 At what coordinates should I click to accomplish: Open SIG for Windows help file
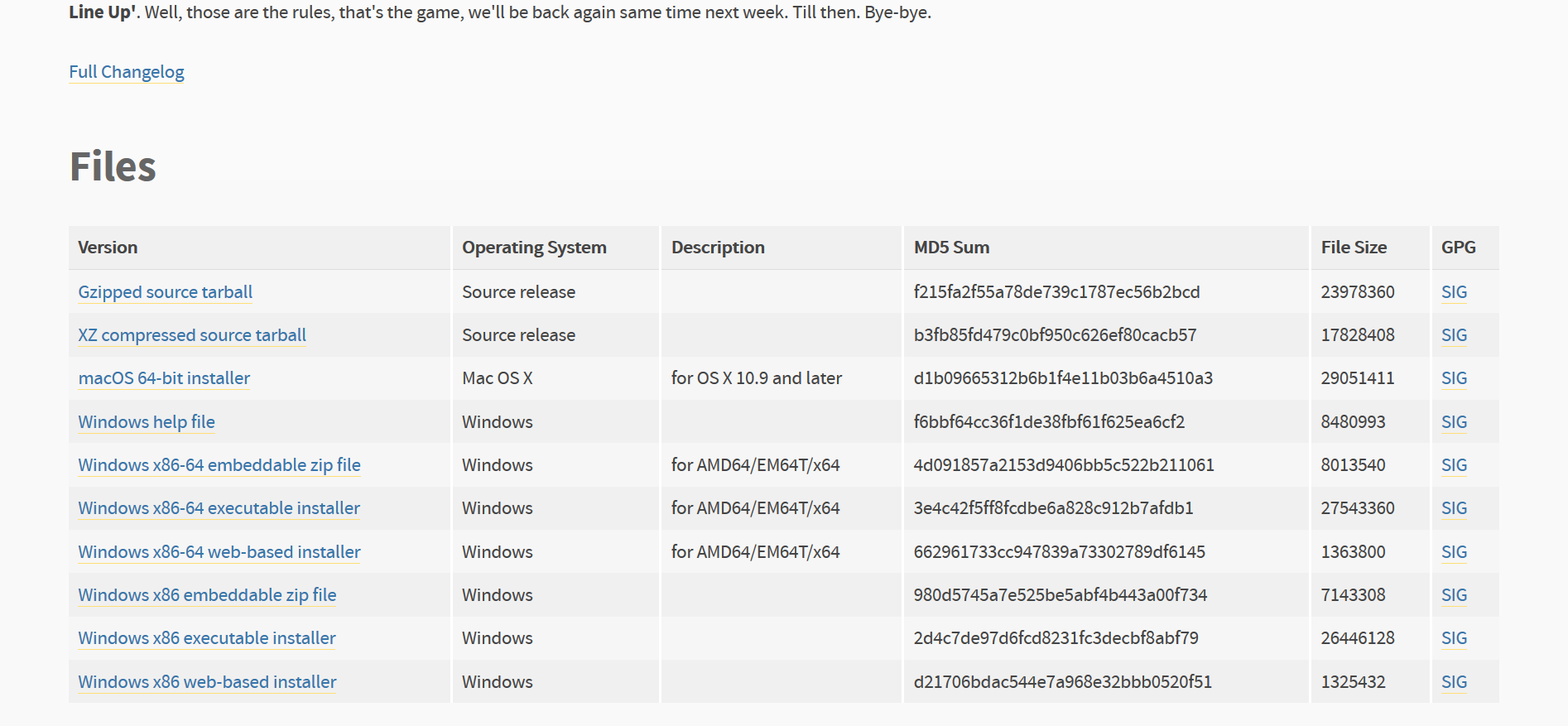click(1454, 422)
